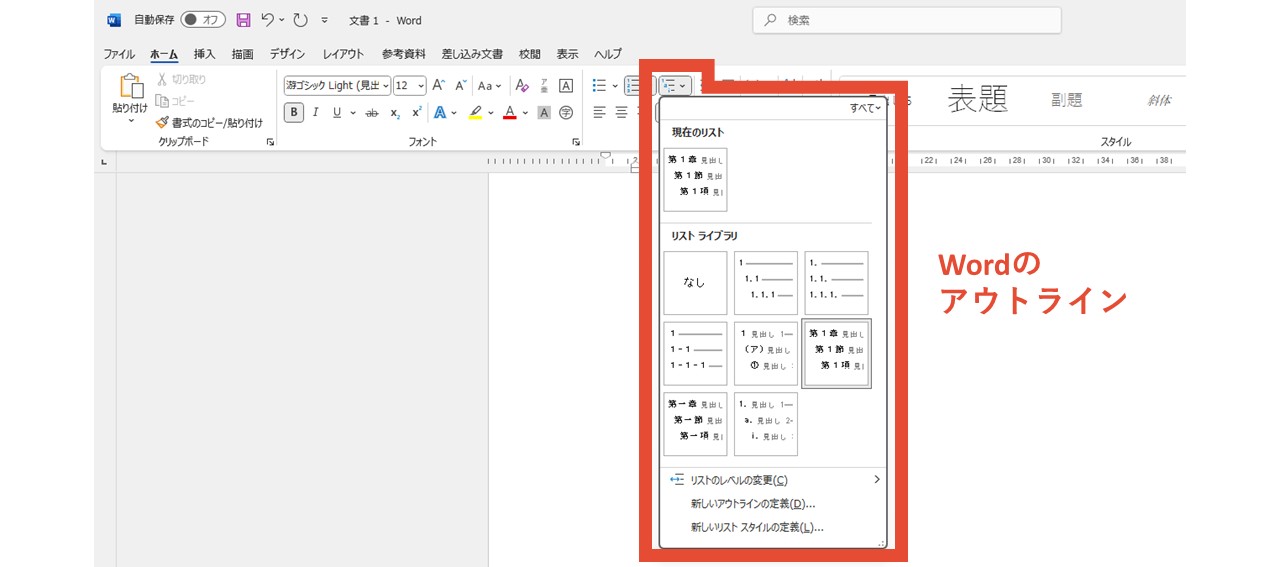The width and height of the screenshot is (1280, 567).
Task: Click the Cut (切り取り) scissors button
Action: tap(181, 79)
